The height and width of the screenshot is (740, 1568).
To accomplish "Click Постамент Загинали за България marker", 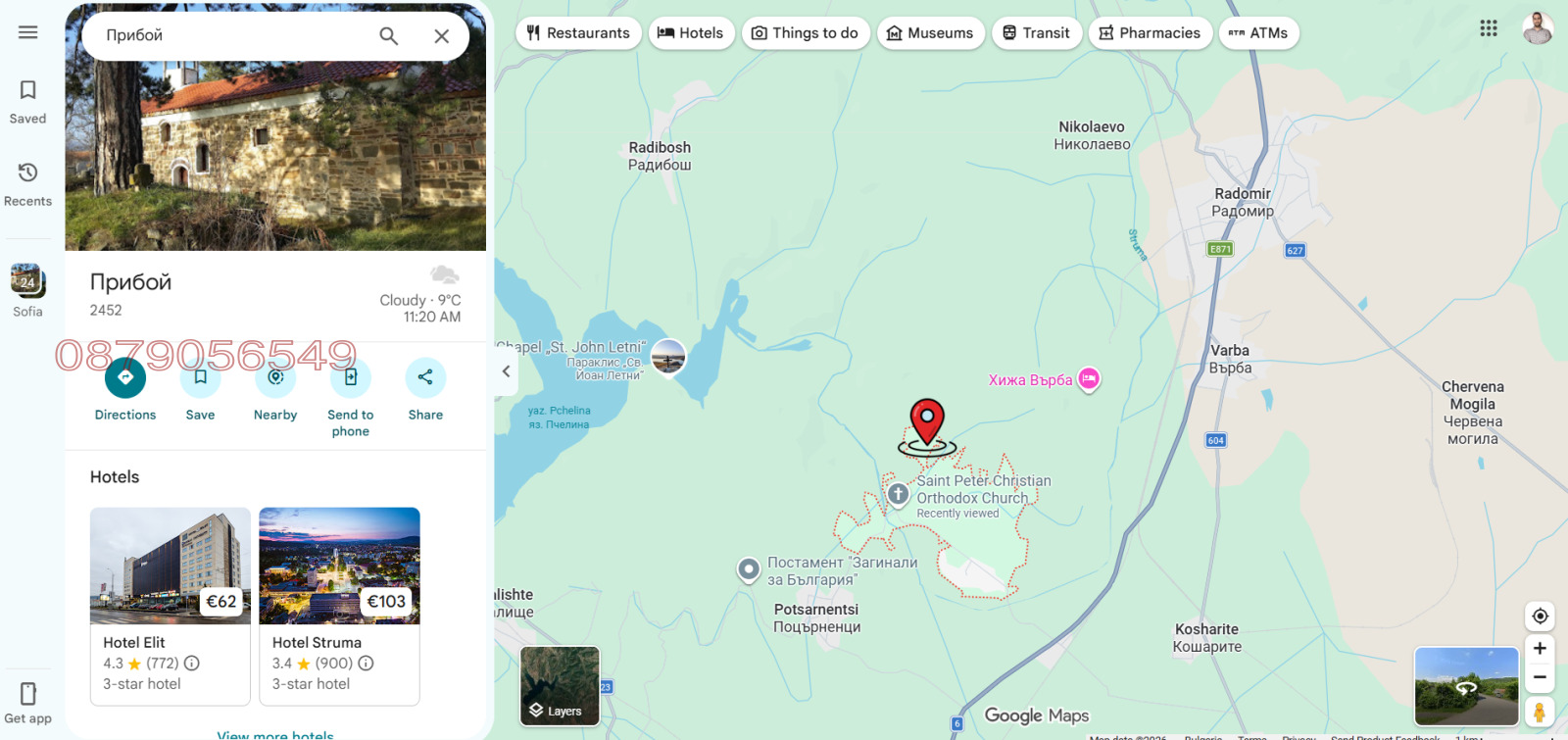I will (749, 569).
